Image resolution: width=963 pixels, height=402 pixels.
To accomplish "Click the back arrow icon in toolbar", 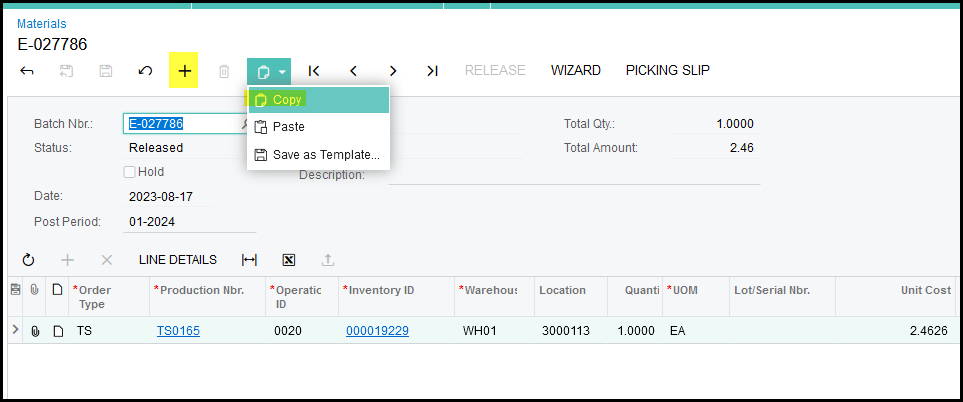I will click(27, 71).
